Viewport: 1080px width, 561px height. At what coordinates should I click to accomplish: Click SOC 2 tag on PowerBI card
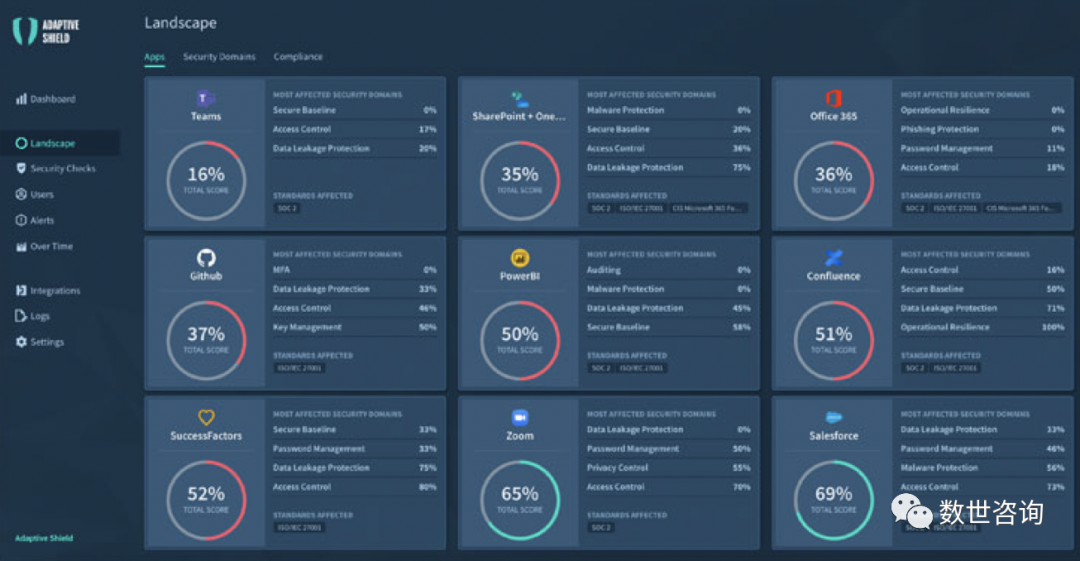tap(600, 368)
